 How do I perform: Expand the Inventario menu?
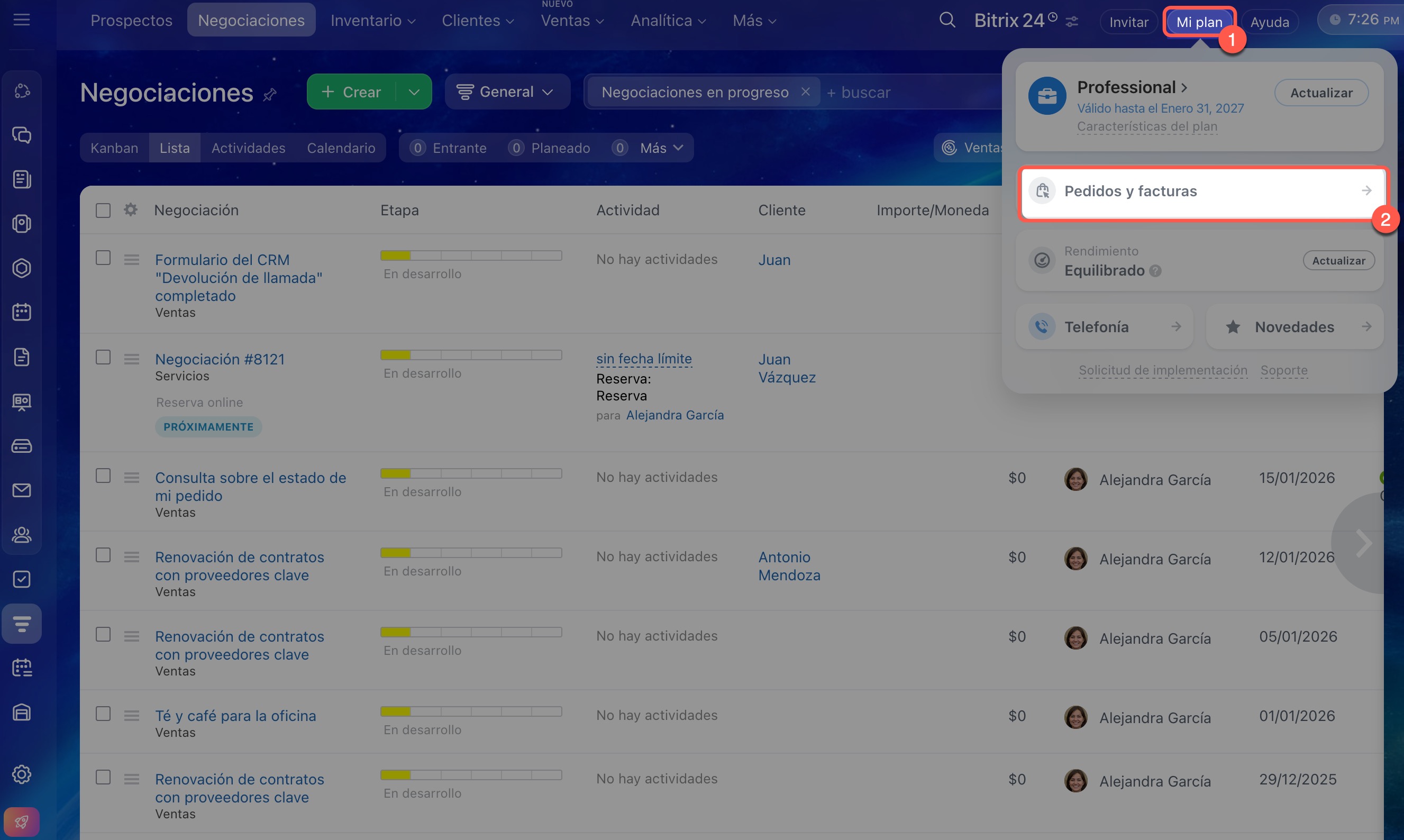tap(372, 21)
